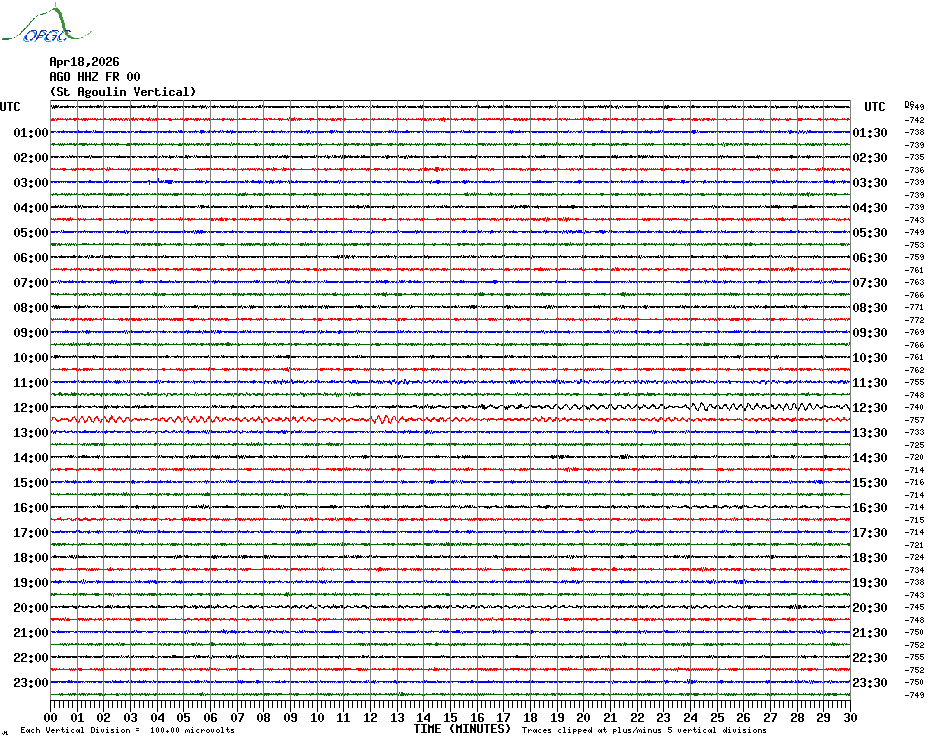Click minute tick label 09

click(291, 717)
